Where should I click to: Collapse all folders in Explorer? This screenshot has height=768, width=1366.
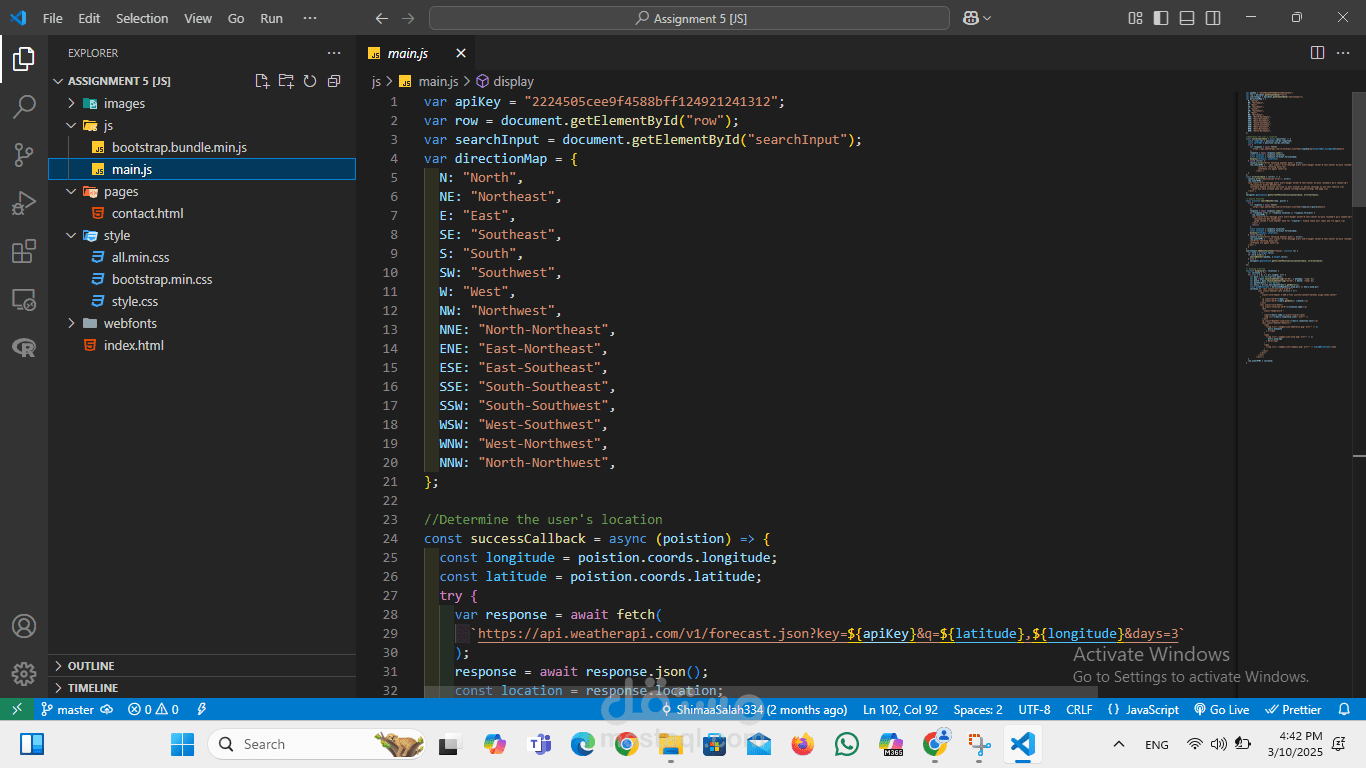334,81
